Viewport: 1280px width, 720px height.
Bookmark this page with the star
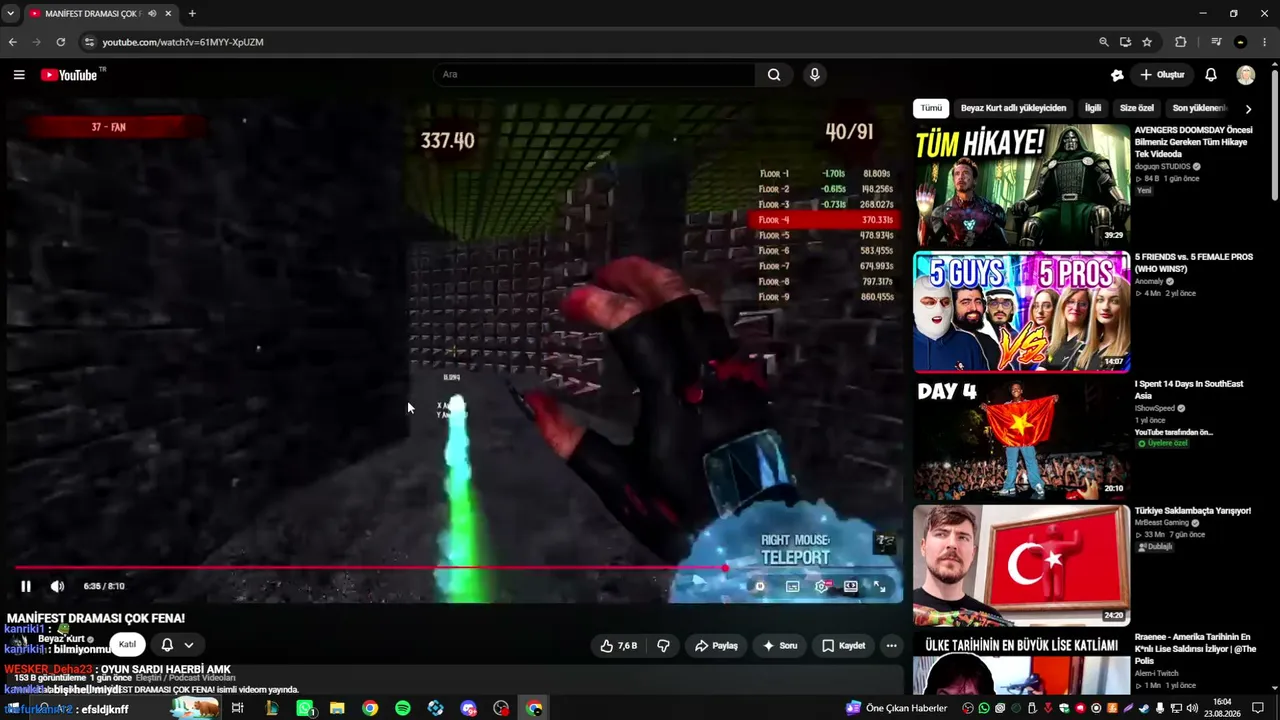tap(1147, 42)
